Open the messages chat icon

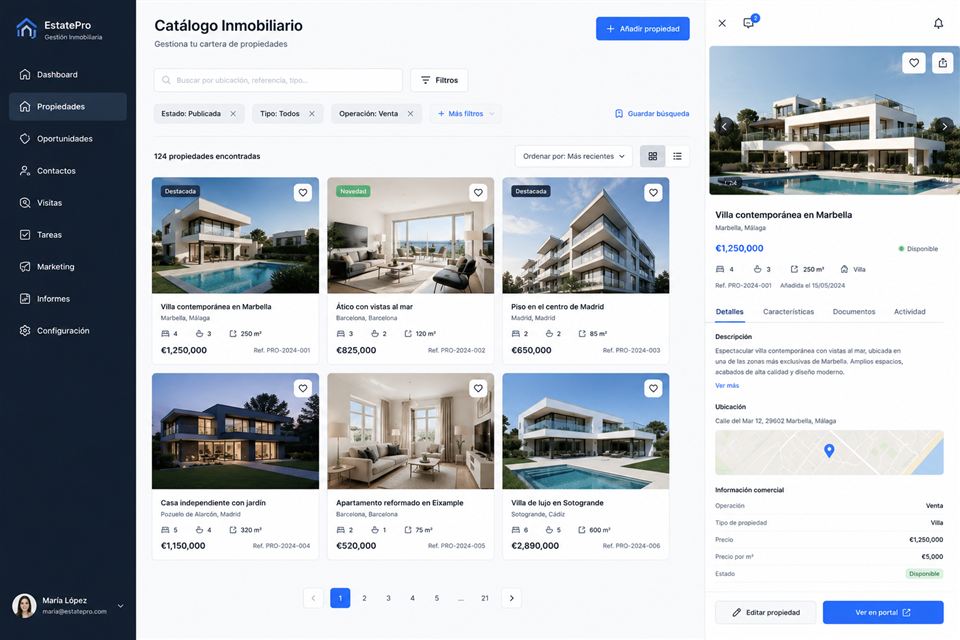pyautogui.click(x=750, y=22)
